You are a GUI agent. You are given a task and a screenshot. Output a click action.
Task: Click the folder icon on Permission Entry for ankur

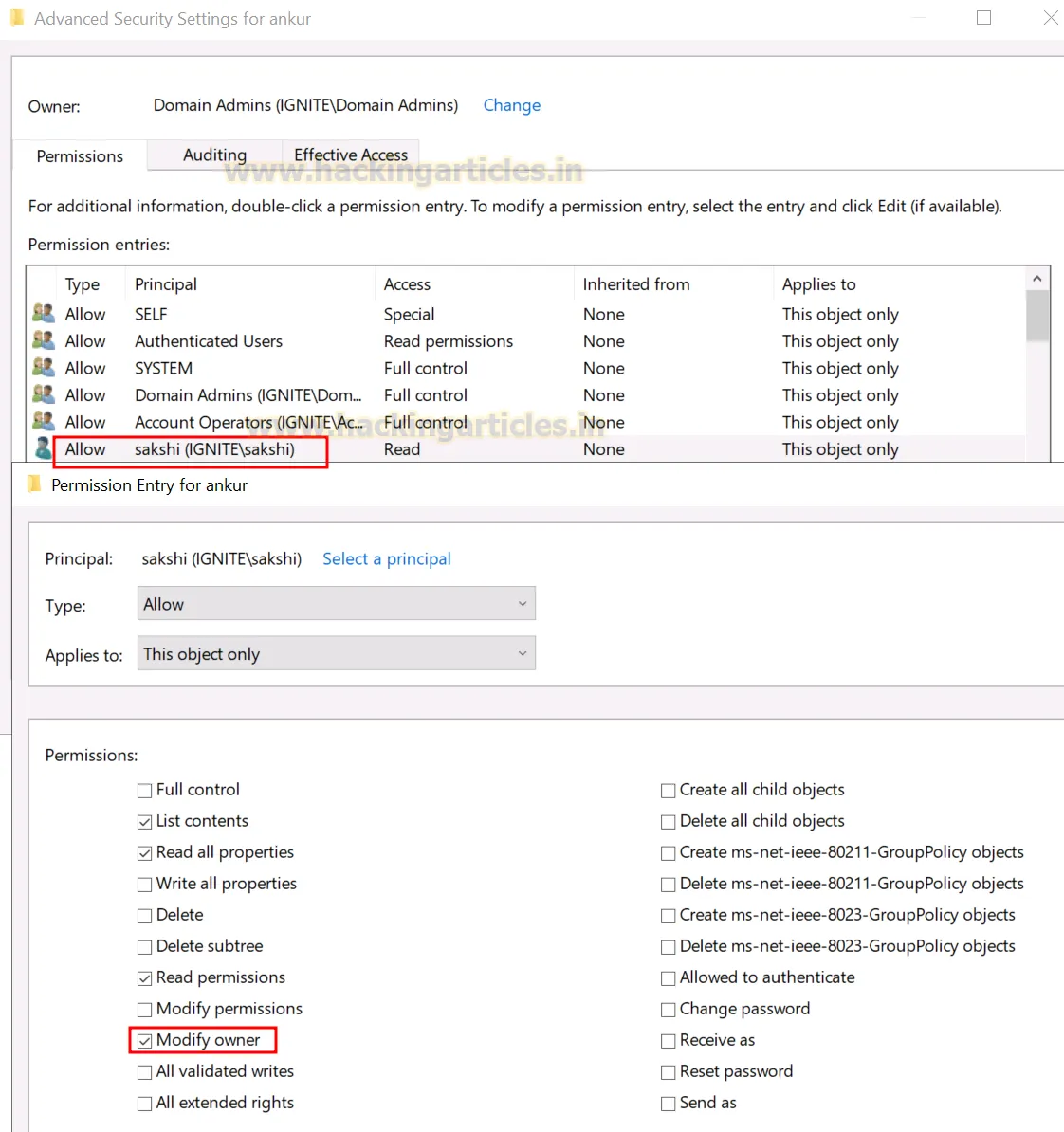click(34, 484)
